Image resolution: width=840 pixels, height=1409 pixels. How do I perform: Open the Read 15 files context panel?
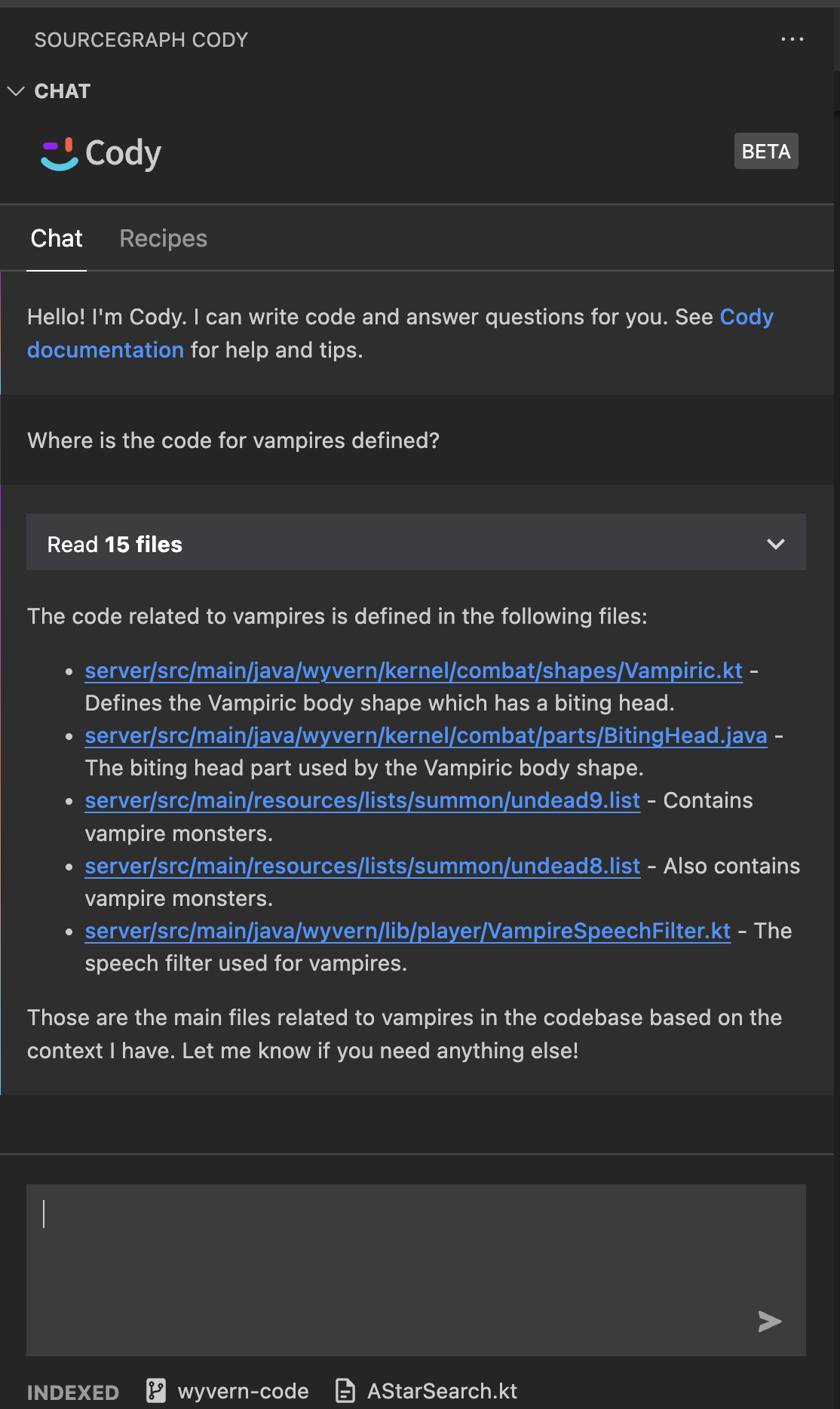pos(416,542)
